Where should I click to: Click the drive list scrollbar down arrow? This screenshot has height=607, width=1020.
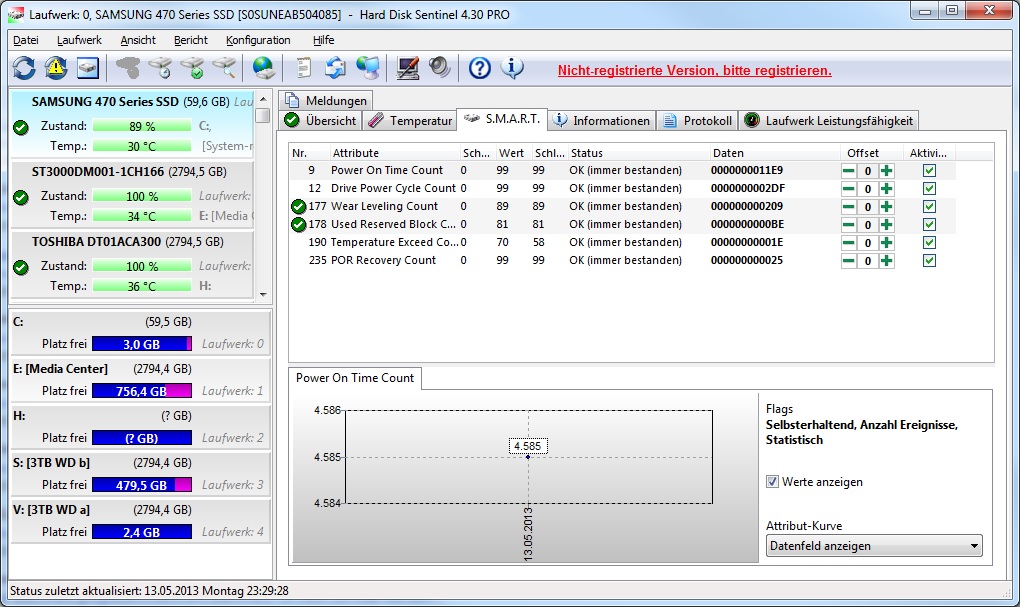click(x=263, y=294)
